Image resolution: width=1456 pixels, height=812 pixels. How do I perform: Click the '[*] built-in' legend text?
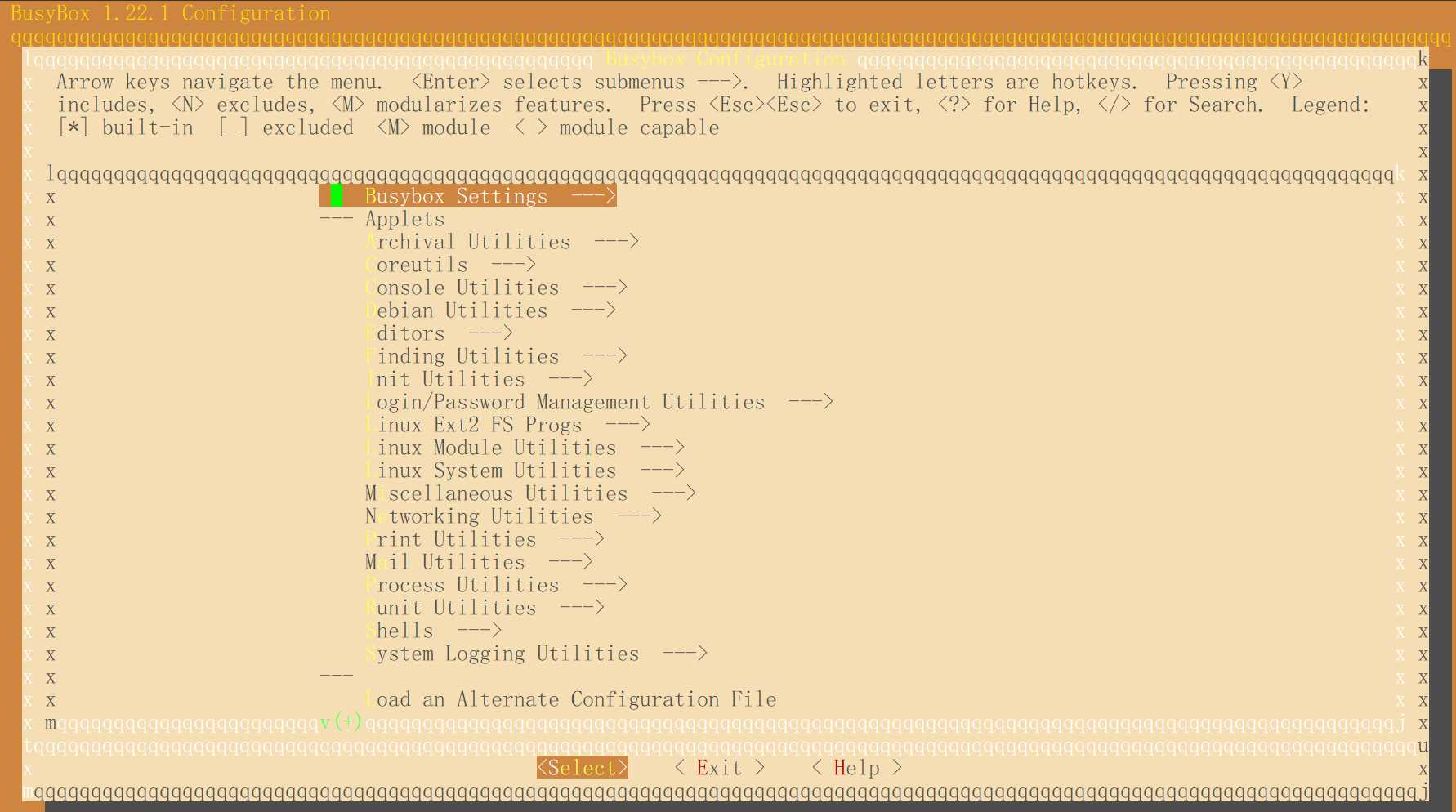pos(125,127)
